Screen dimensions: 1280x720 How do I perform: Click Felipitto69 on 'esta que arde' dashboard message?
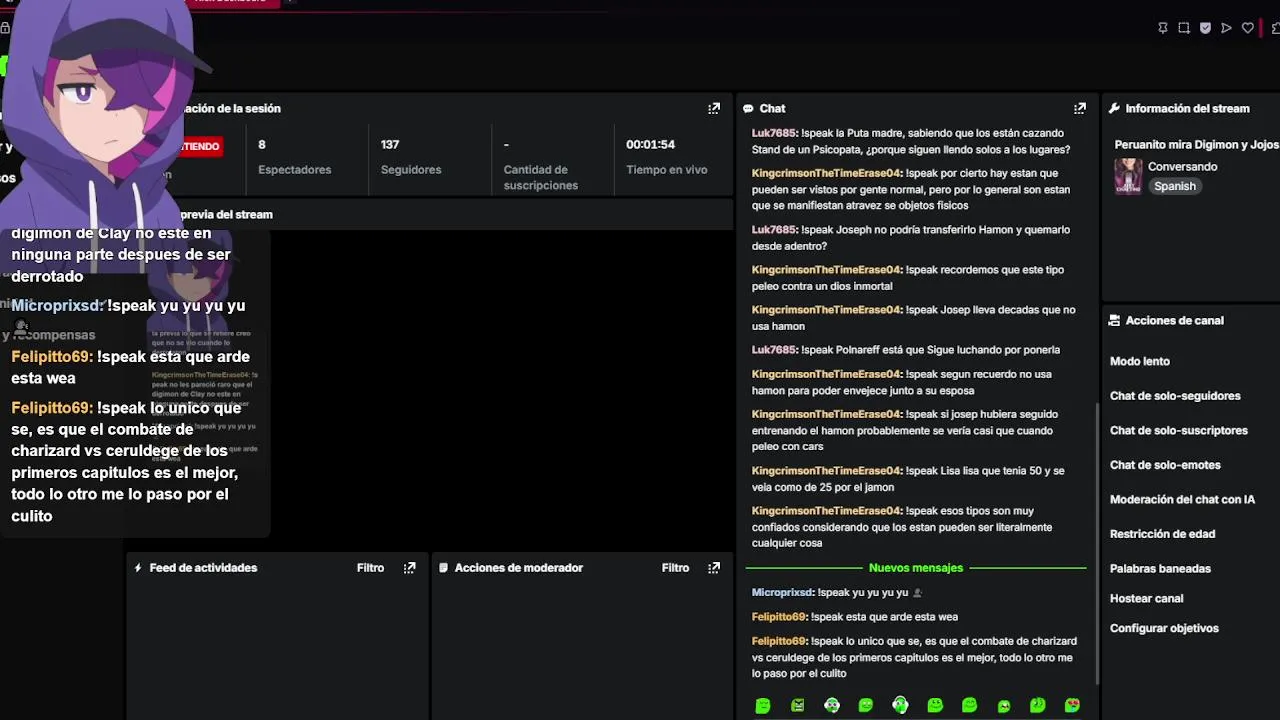pos(779,617)
